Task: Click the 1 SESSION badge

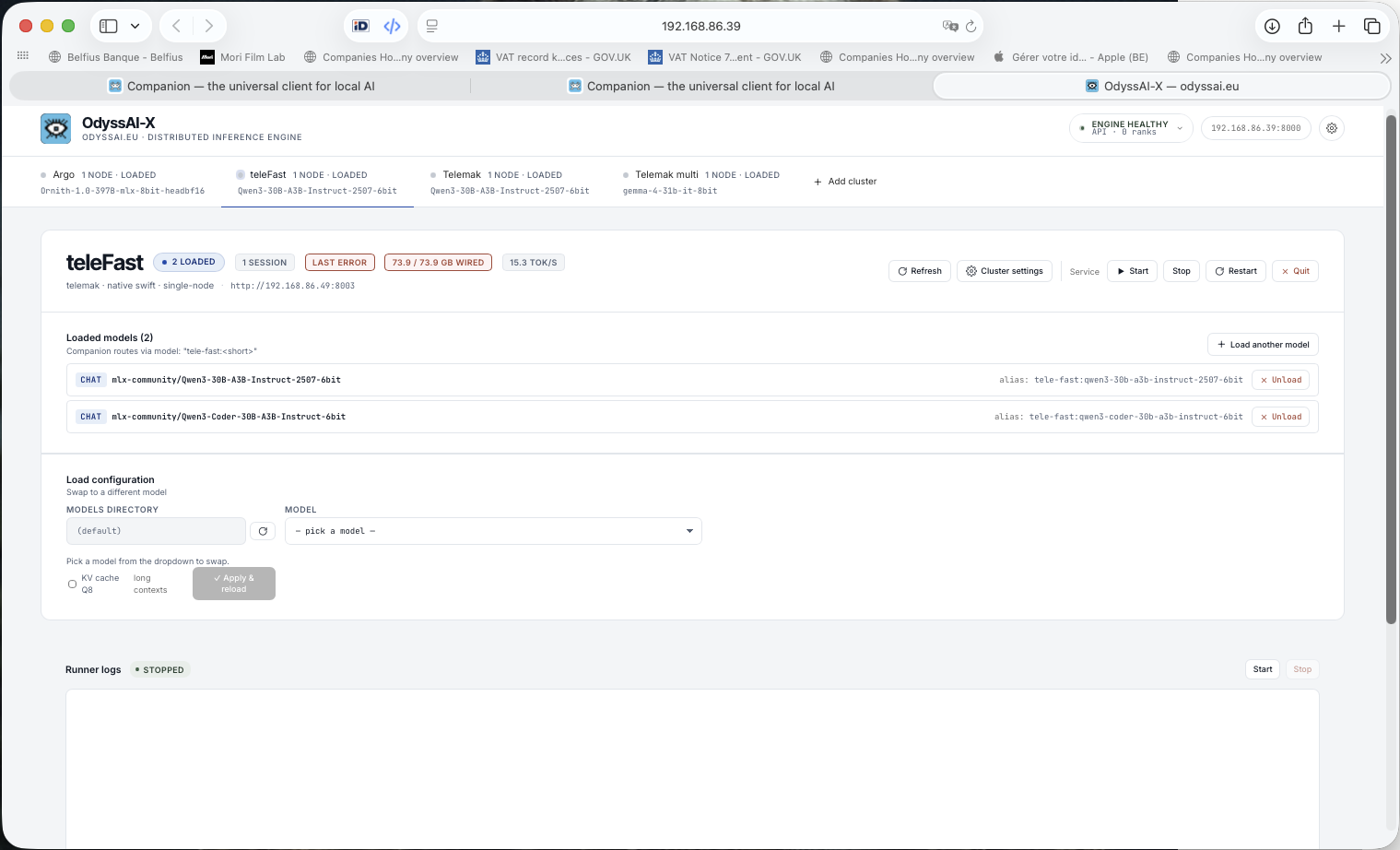Action: click(265, 263)
